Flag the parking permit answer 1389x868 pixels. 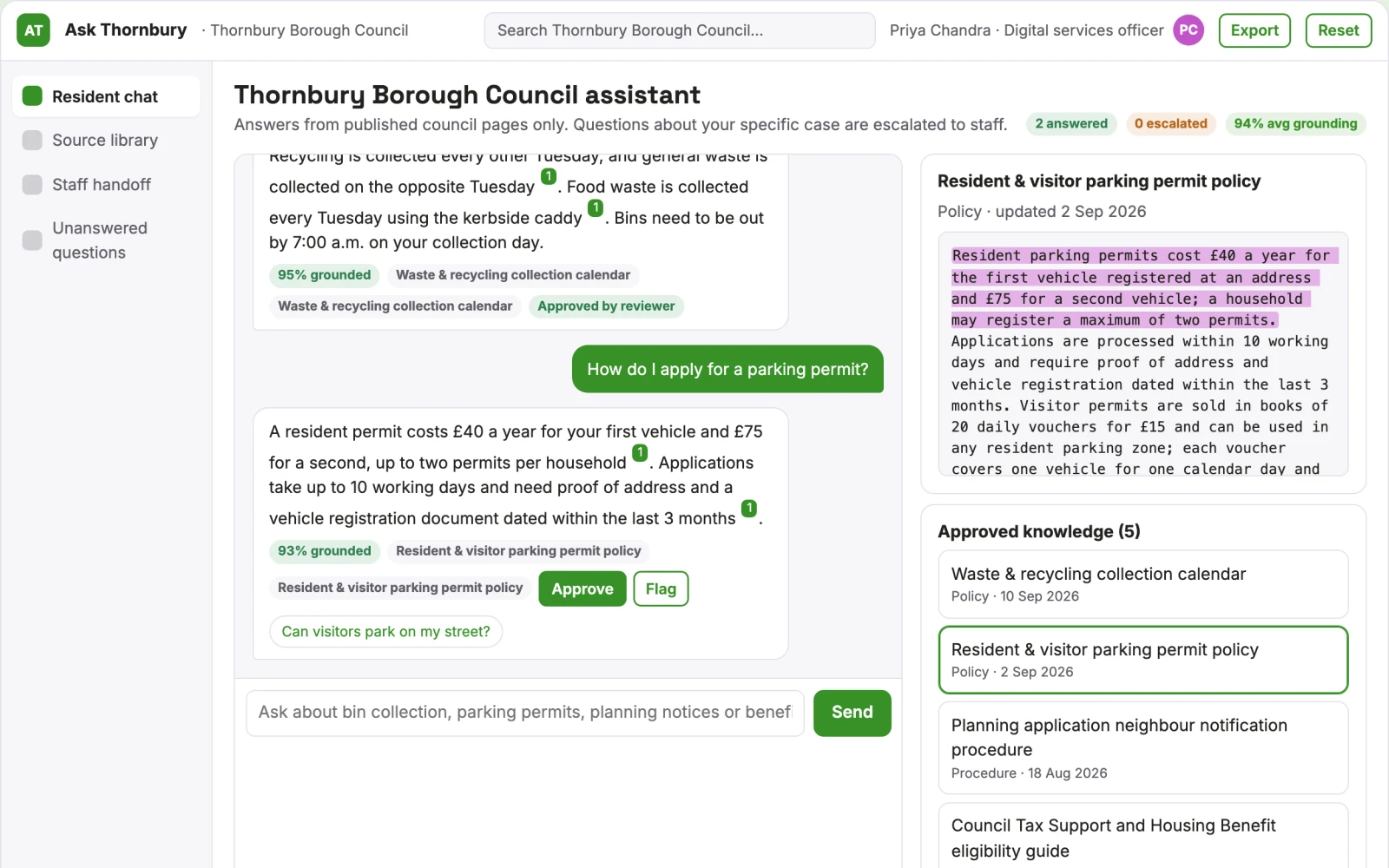pos(661,589)
